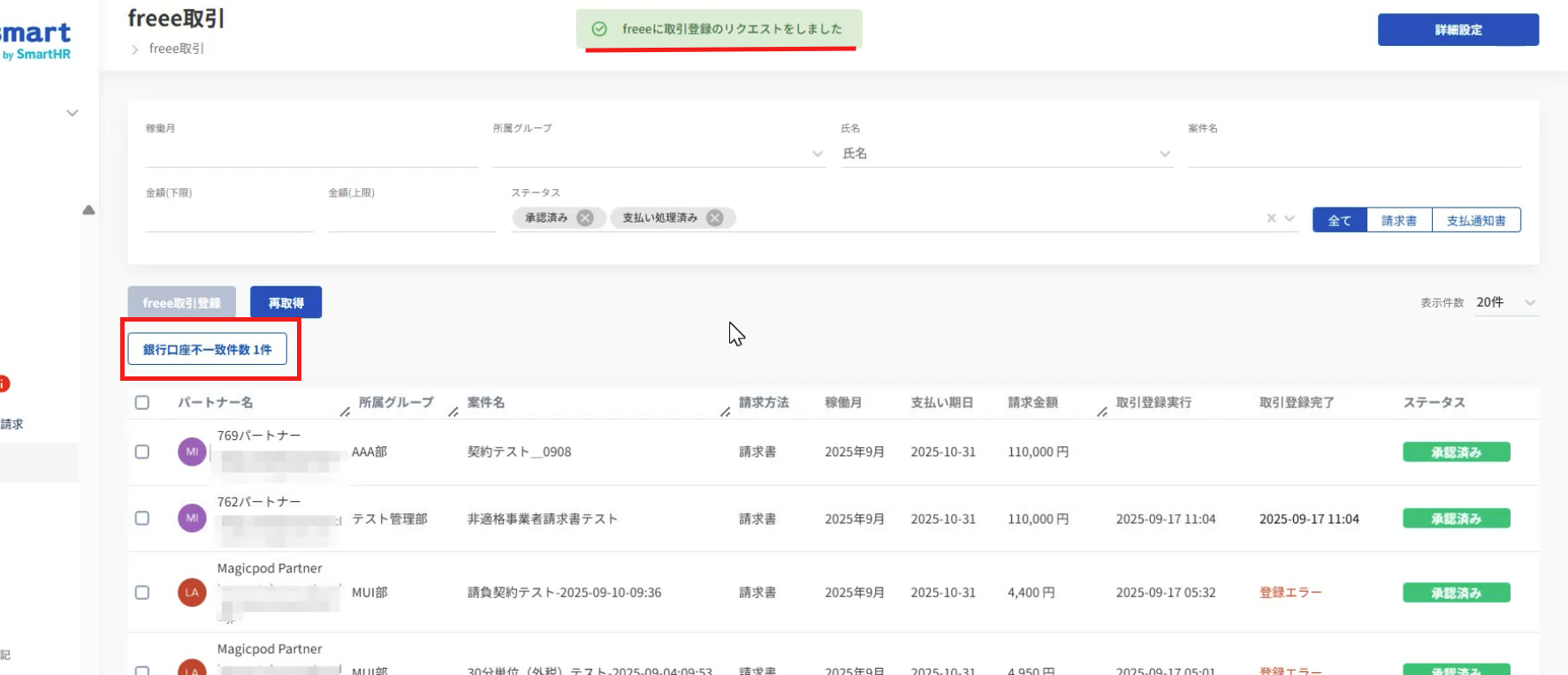Switch to the 支払通知書 tab
The height and width of the screenshot is (675, 1568).
point(1475,220)
